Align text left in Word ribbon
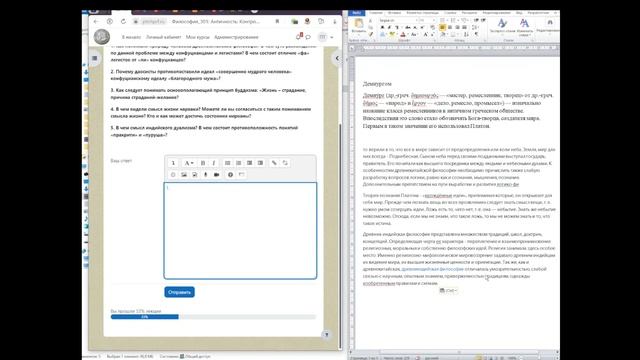This screenshot has width=640, height=360. click(x=442, y=27)
